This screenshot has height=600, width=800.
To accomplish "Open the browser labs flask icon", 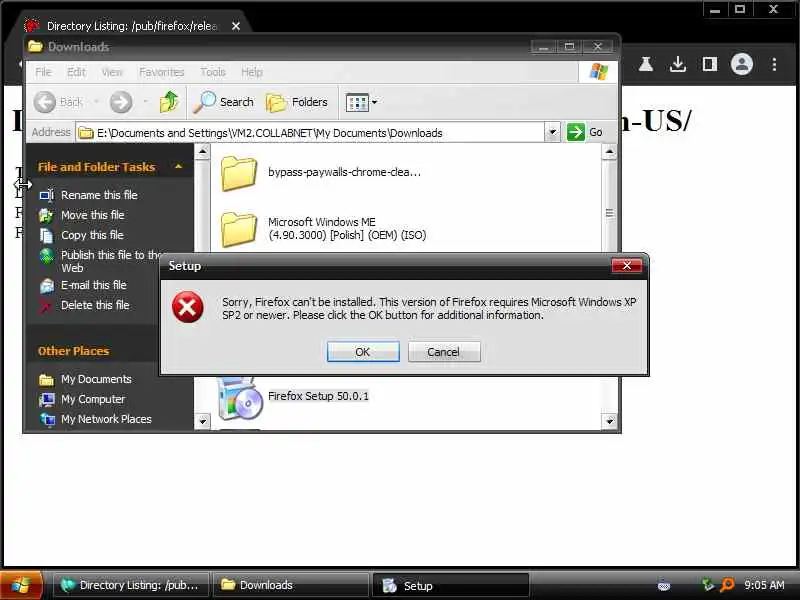I will 646,64.
